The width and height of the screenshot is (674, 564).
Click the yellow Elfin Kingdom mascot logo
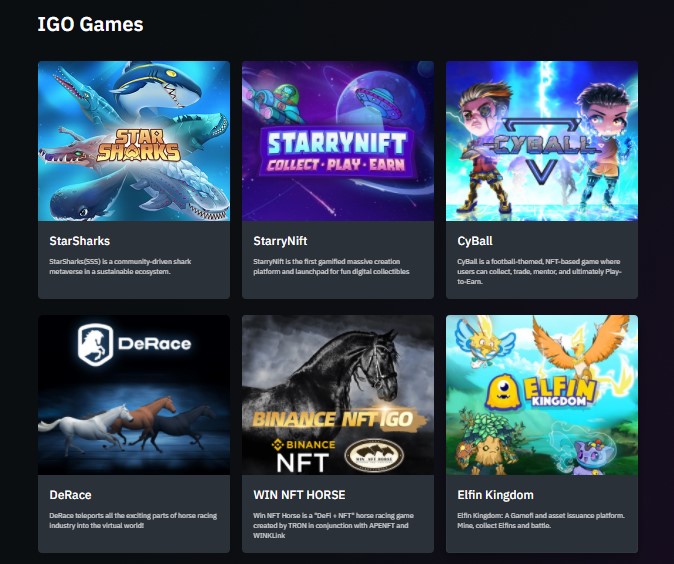click(503, 392)
